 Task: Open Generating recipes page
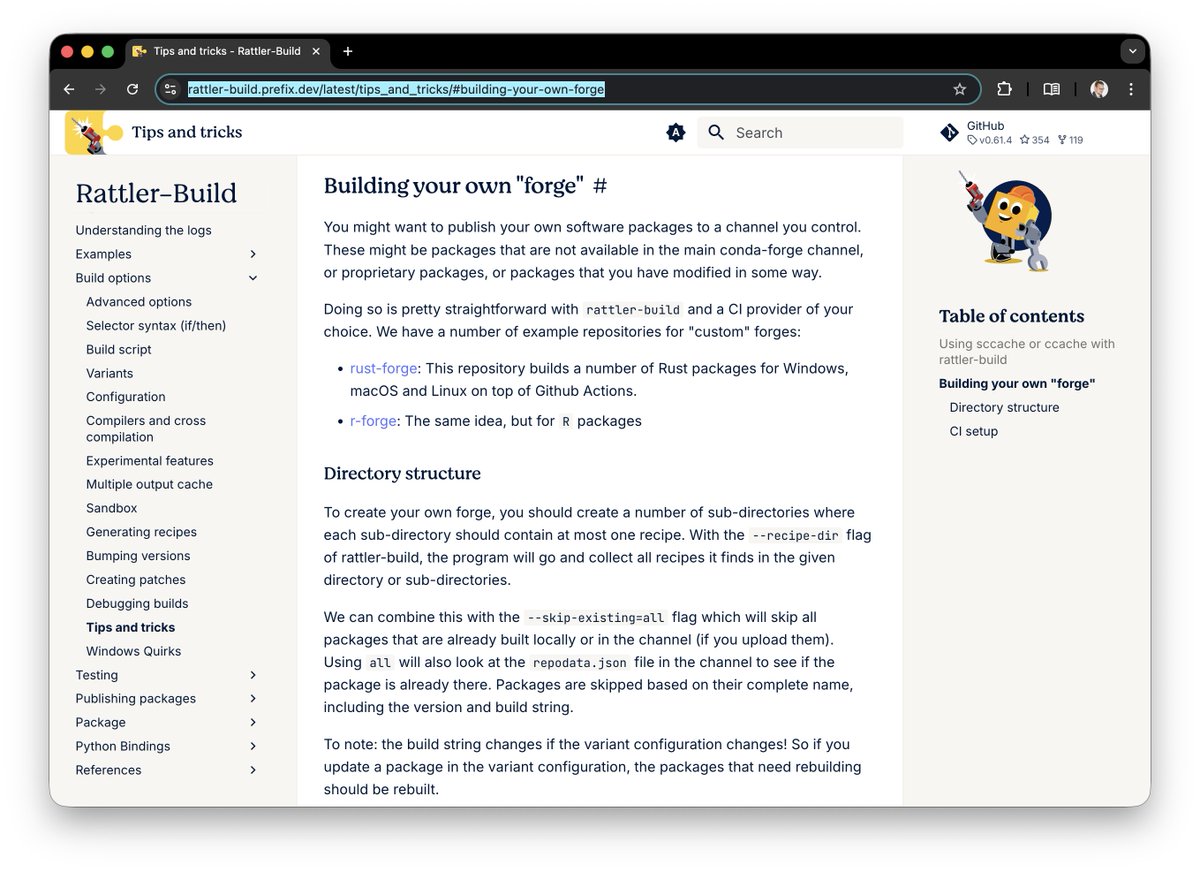[141, 532]
